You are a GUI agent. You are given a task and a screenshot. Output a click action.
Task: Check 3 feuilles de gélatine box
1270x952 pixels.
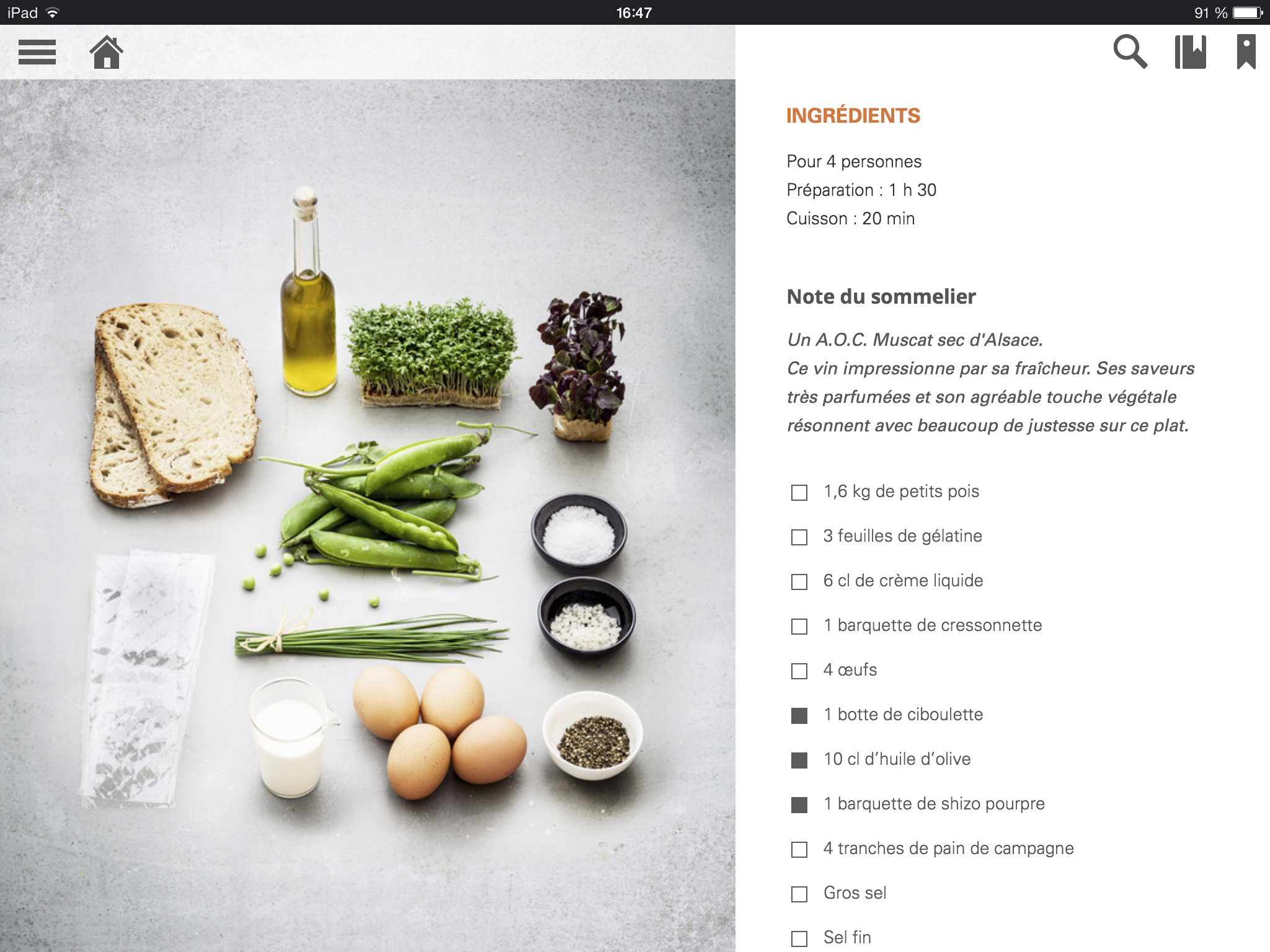coord(799,537)
